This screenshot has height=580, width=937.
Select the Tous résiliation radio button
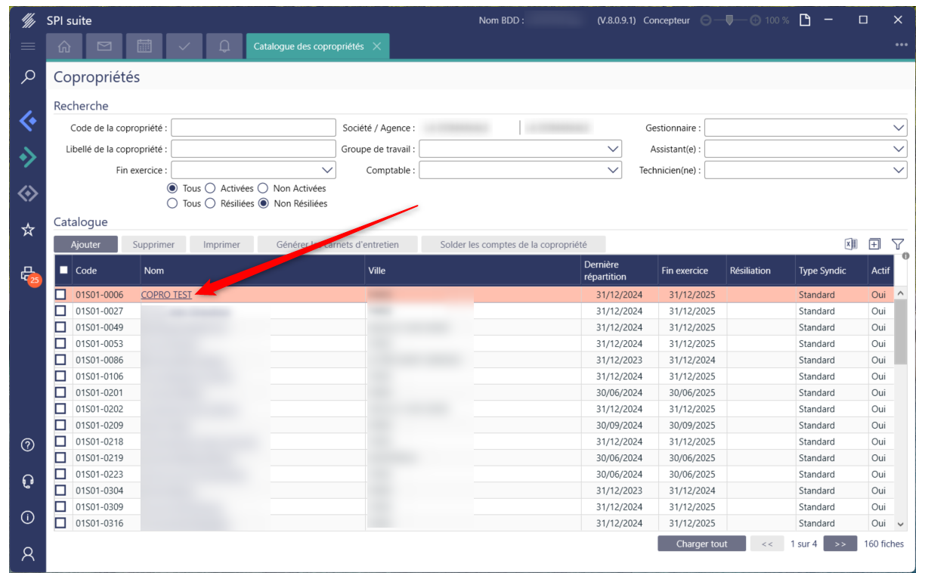click(x=172, y=204)
